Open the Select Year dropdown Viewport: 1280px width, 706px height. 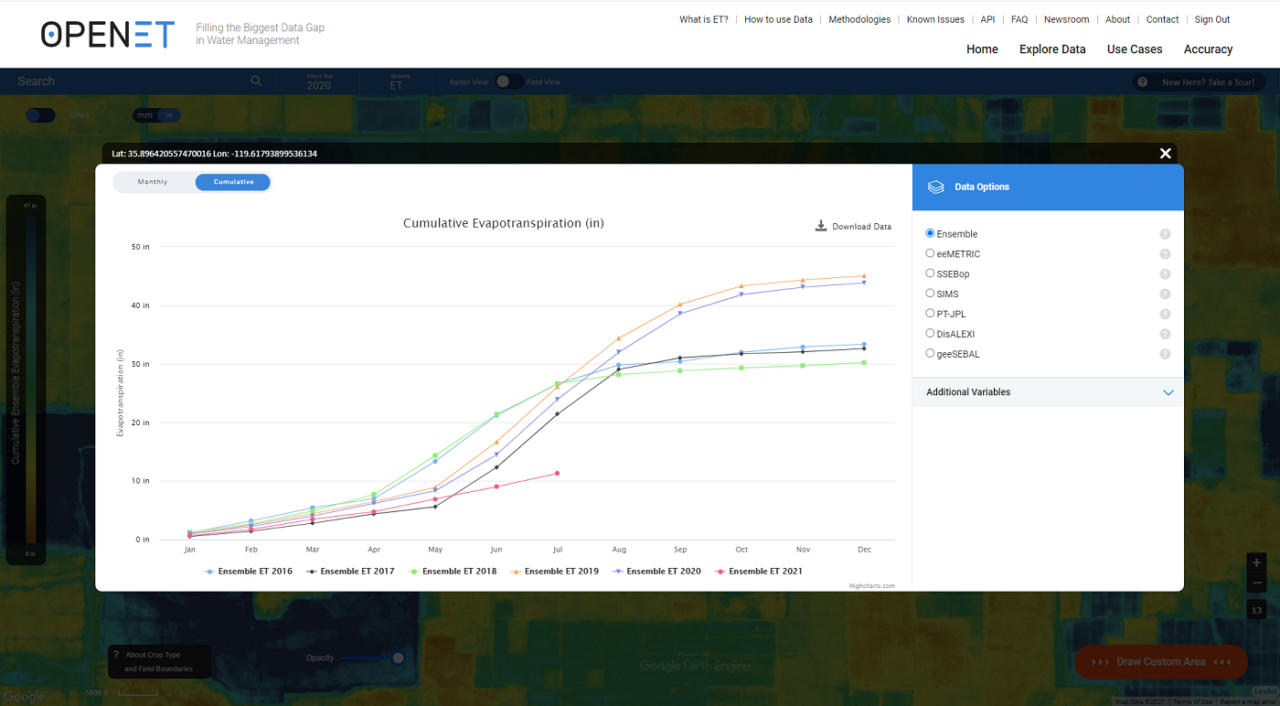[318, 85]
